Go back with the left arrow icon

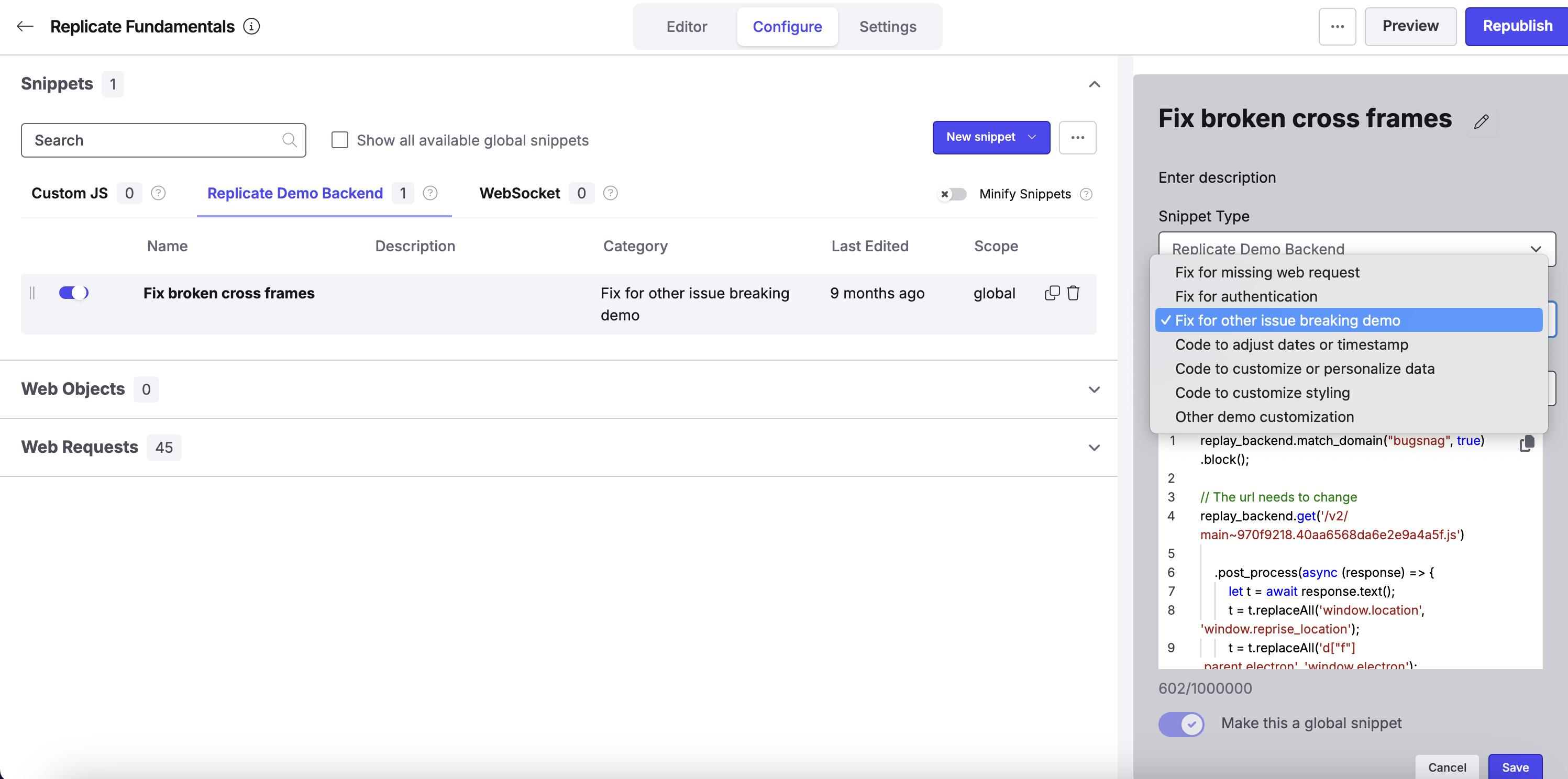(x=25, y=26)
